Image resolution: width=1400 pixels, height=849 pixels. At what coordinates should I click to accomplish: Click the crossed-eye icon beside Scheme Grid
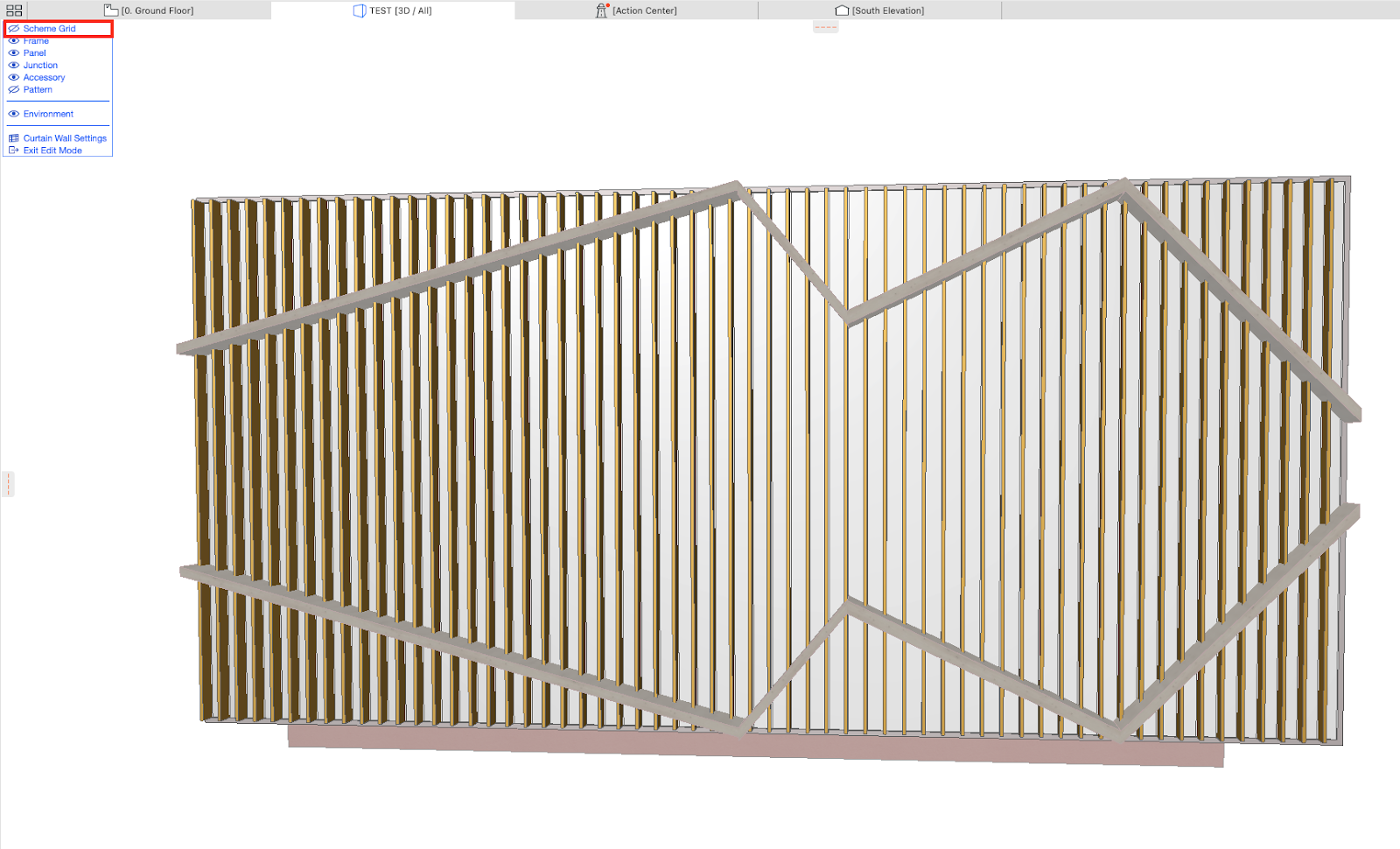(13, 28)
